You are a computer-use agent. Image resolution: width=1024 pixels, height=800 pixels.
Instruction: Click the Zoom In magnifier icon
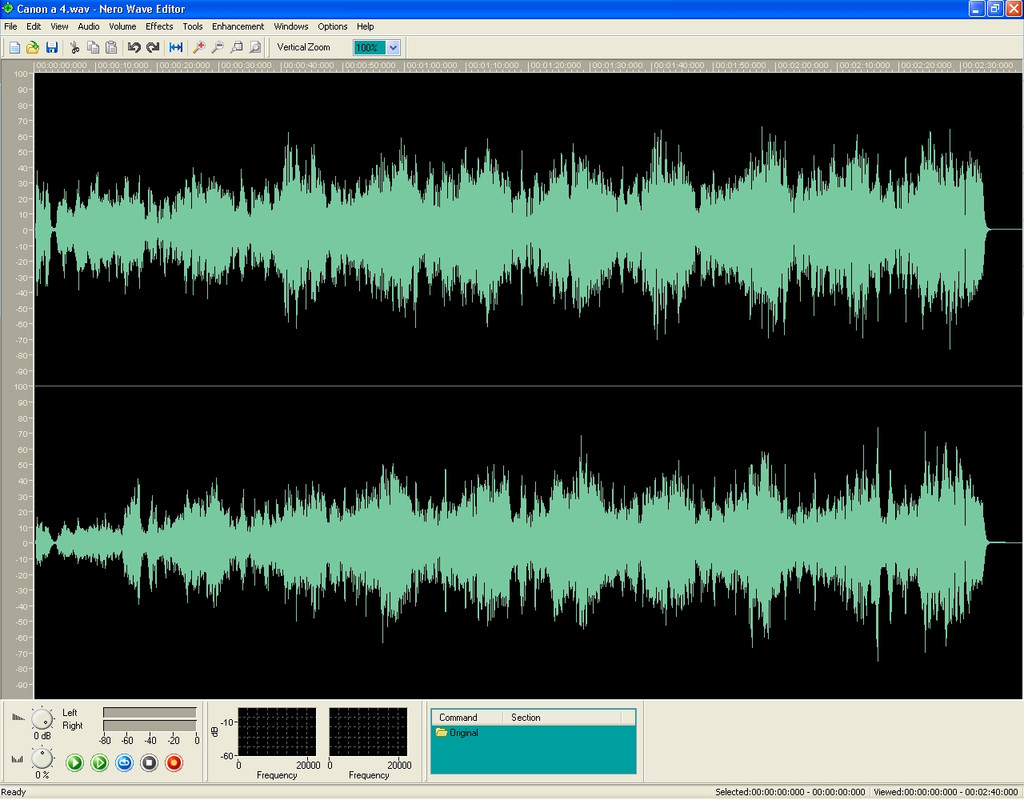pyautogui.click(x=199, y=48)
